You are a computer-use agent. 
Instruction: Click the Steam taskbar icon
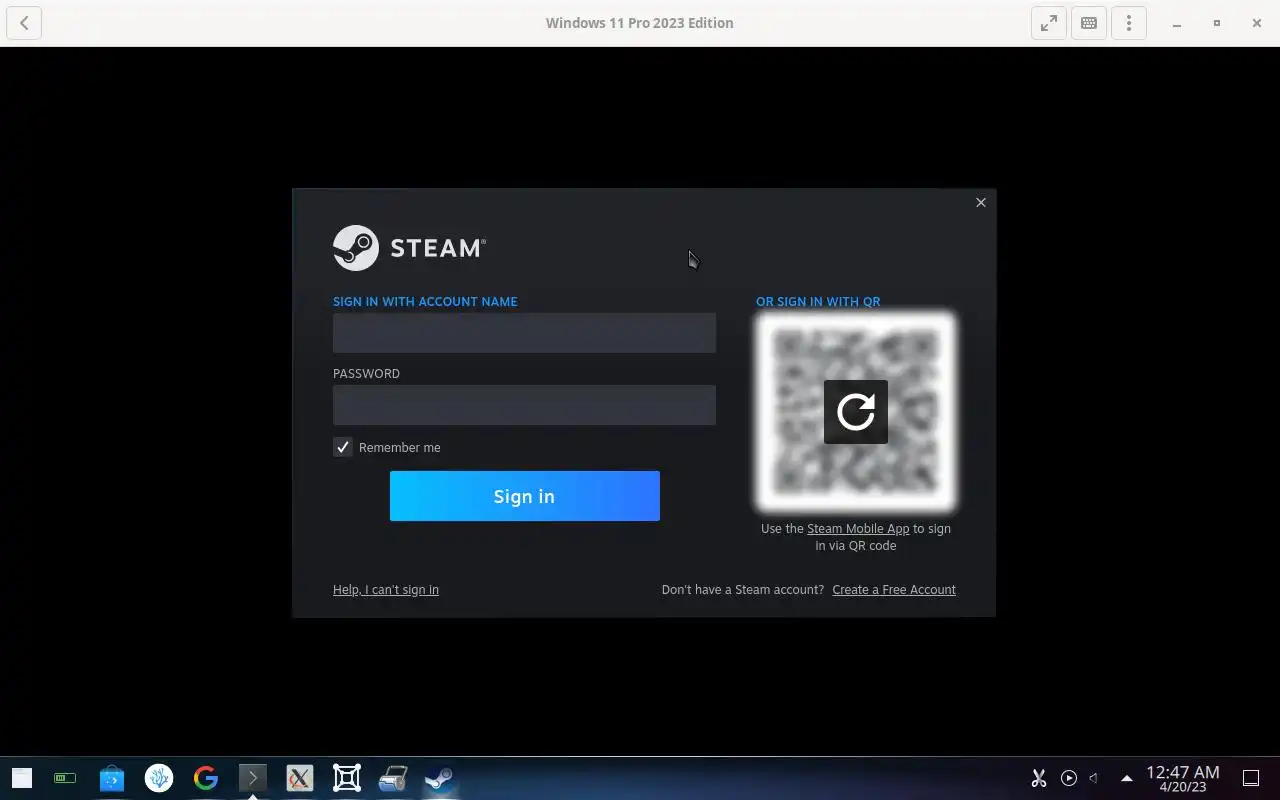click(440, 778)
